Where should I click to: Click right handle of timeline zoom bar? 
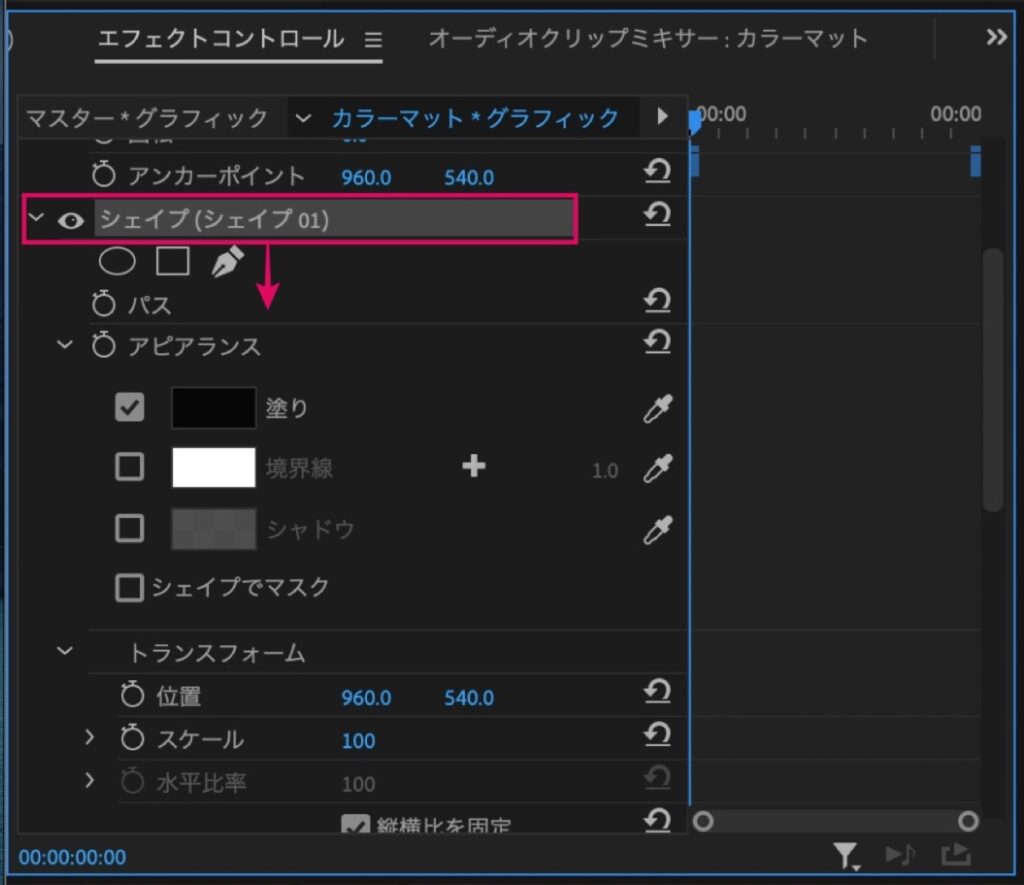click(x=968, y=821)
